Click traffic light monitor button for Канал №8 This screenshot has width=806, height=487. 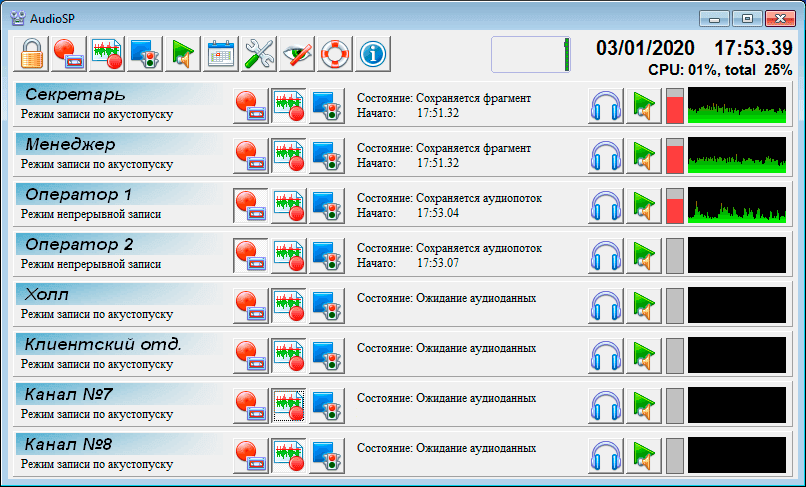(327, 455)
